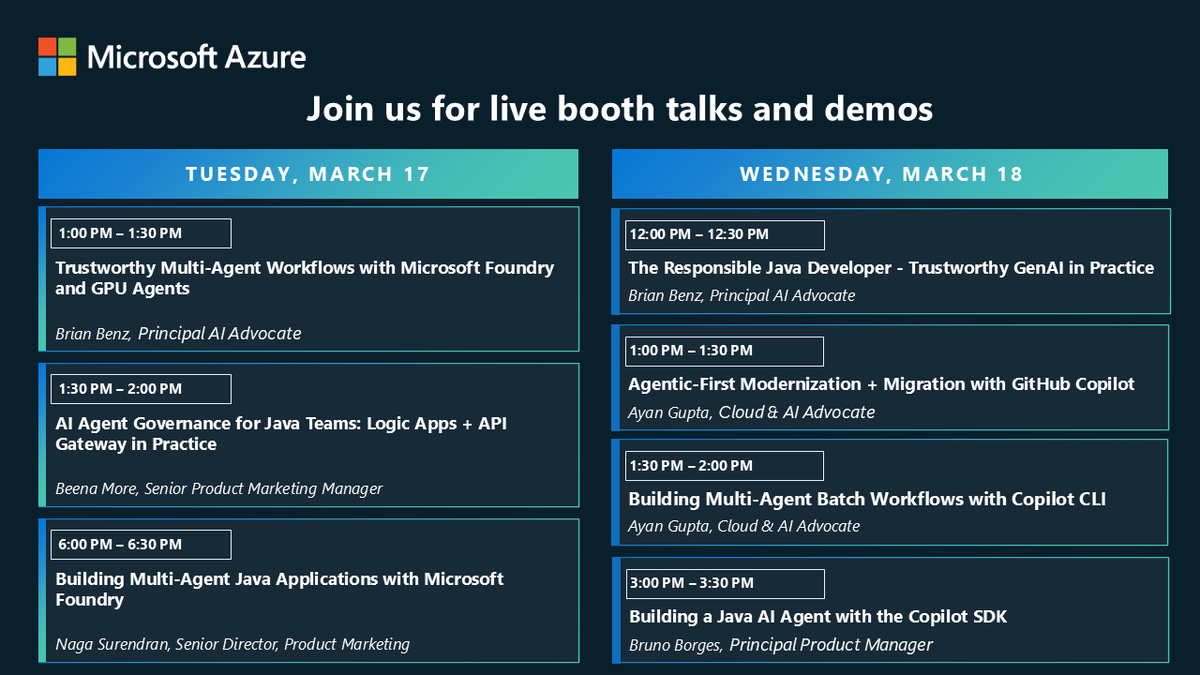Select the Agentic-First Modernization + Migration talk
The height and width of the screenshot is (675, 1200).
881,383
